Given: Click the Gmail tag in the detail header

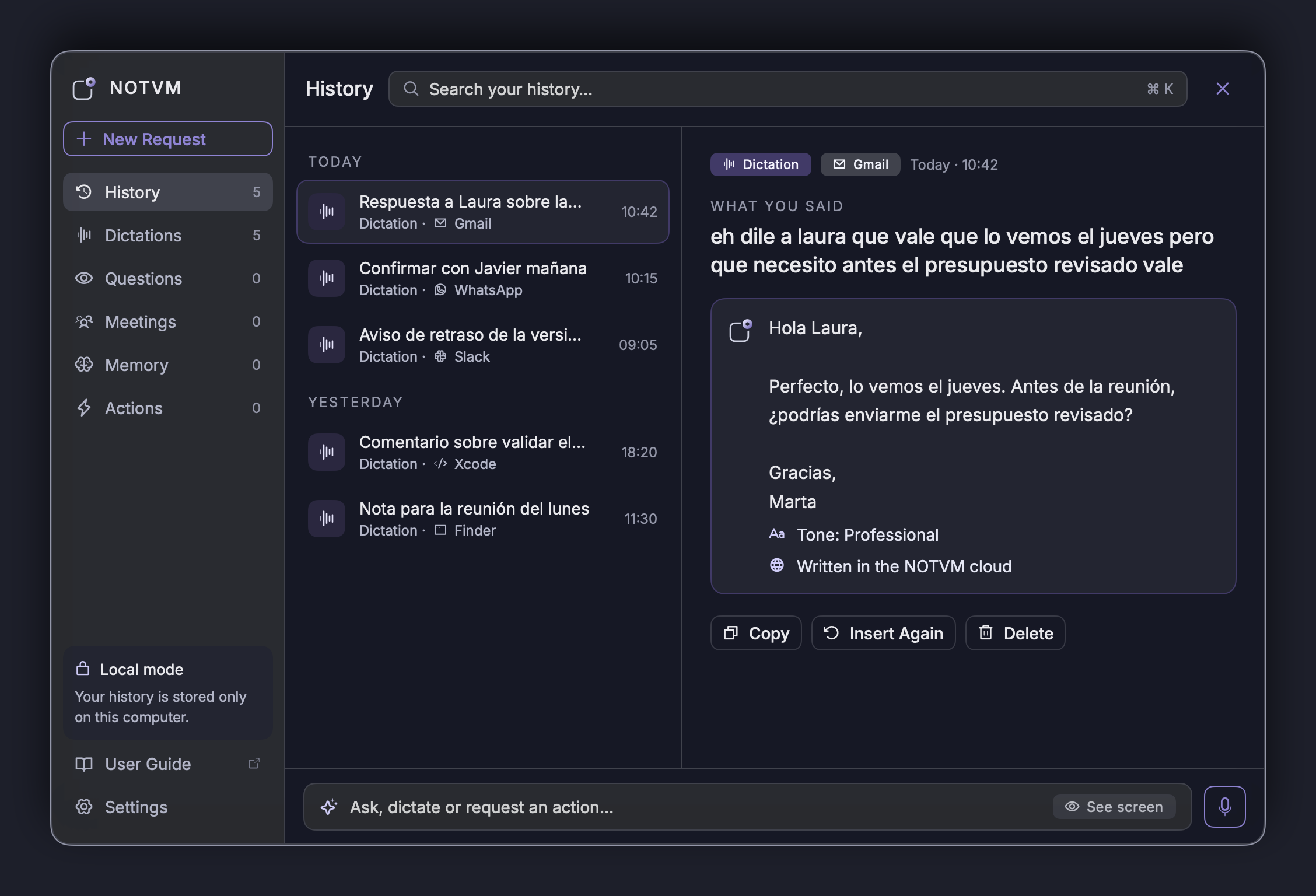Looking at the screenshot, I should point(860,164).
